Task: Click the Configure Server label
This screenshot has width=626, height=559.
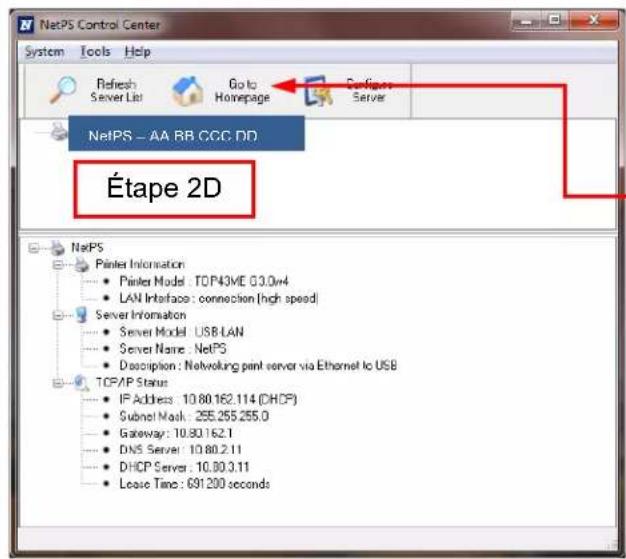Action: click(369, 91)
